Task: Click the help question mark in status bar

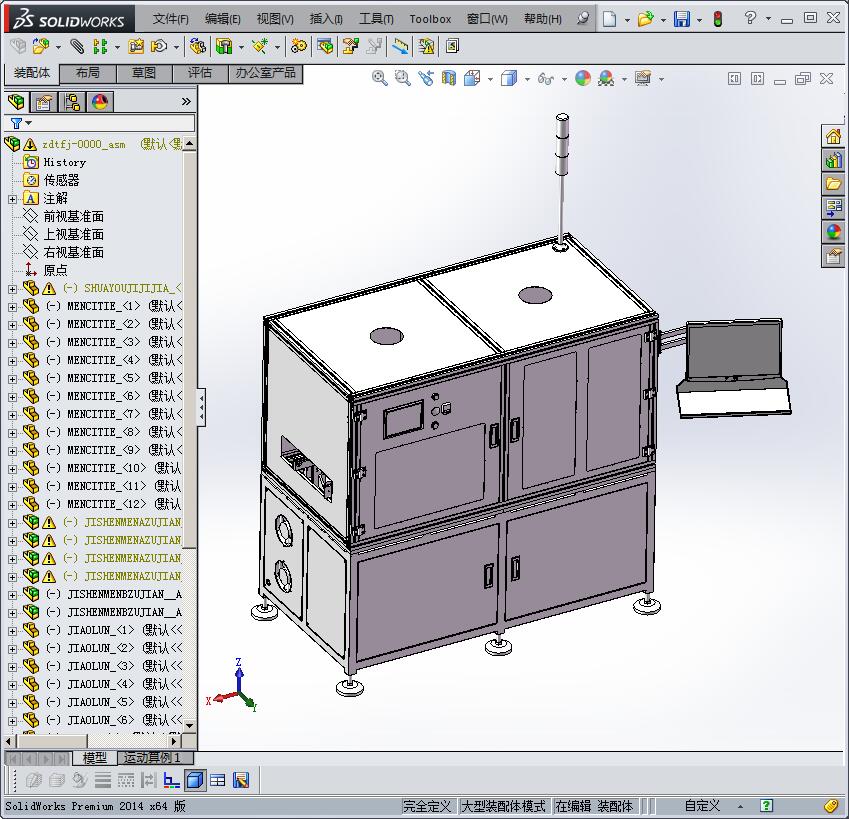Action: click(x=766, y=806)
